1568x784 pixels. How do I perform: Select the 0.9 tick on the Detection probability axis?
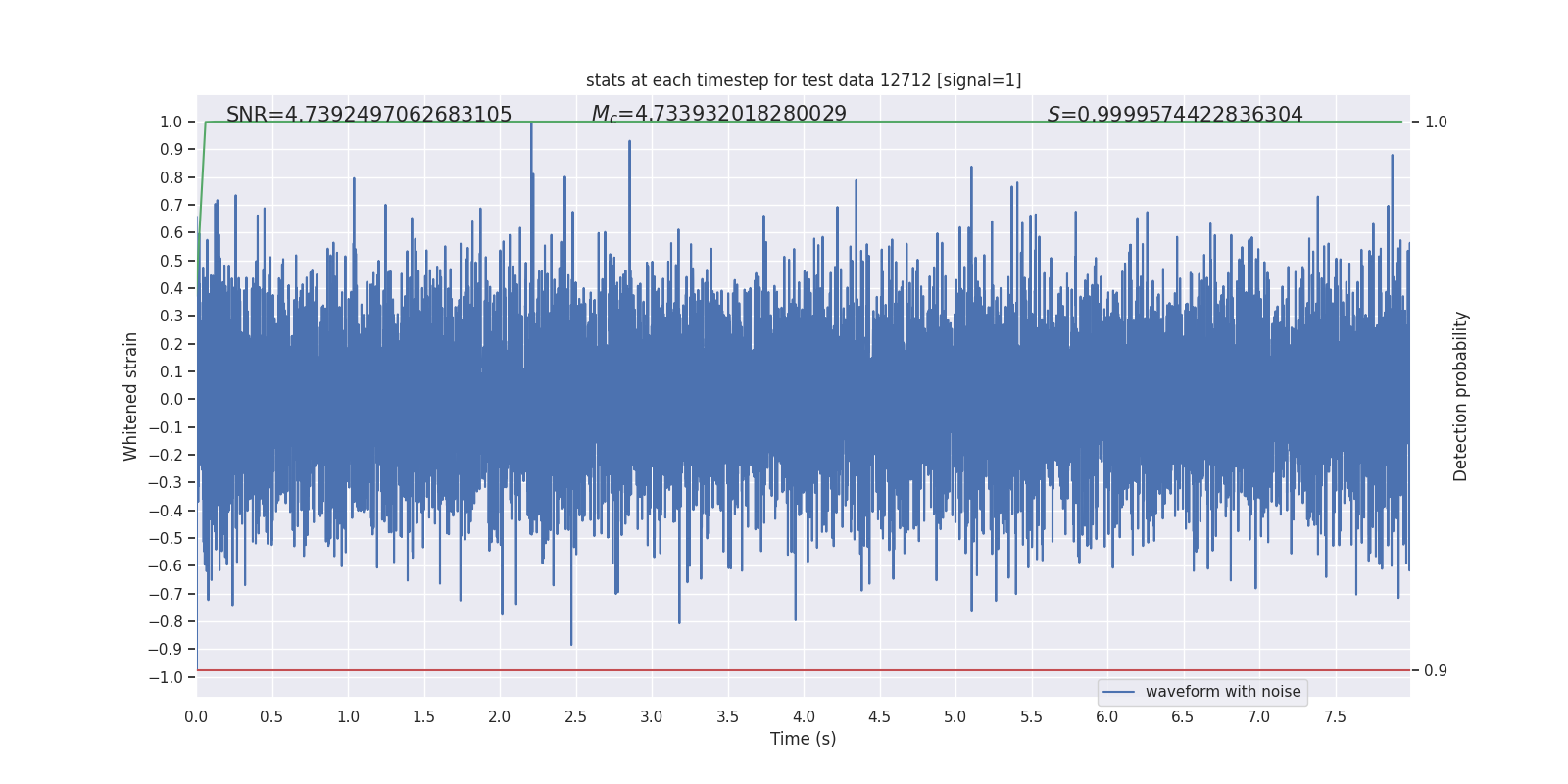[1436, 670]
